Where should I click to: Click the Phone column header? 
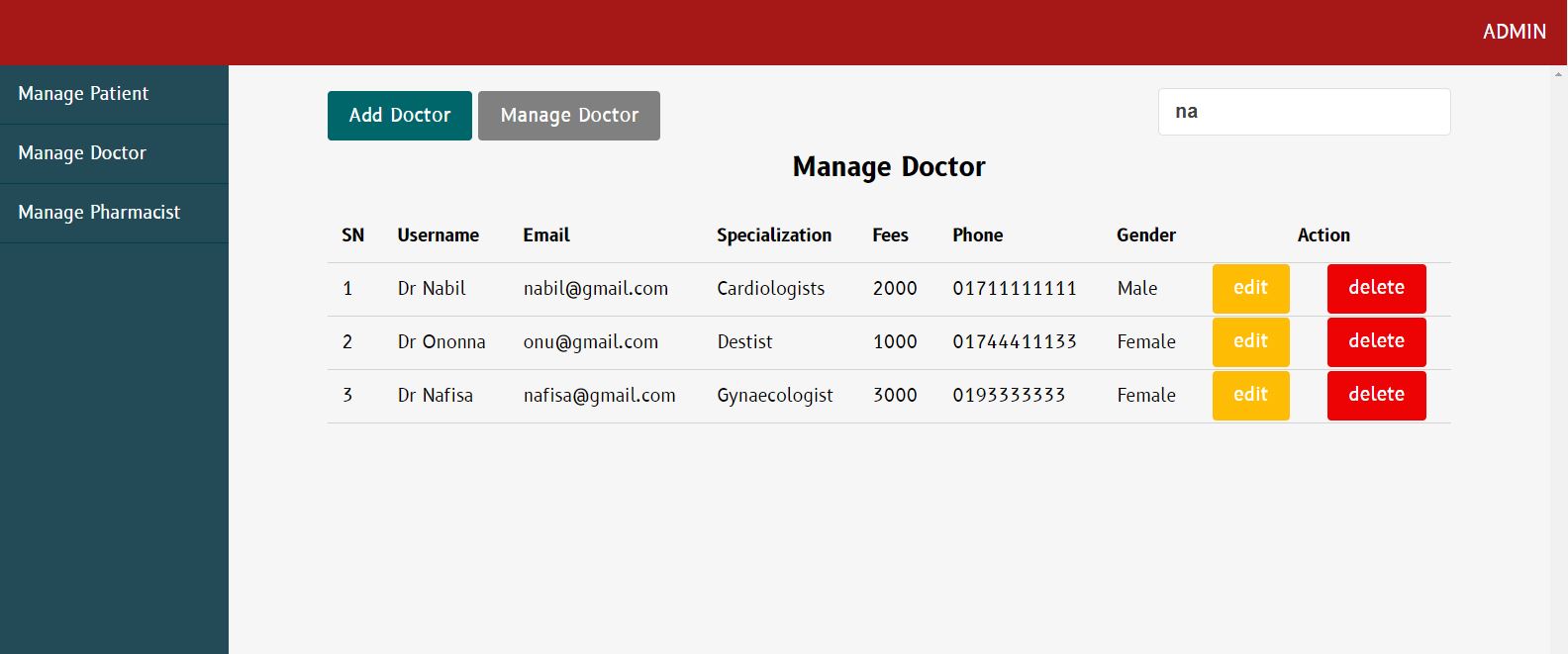pyautogui.click(x=978, y=235)
